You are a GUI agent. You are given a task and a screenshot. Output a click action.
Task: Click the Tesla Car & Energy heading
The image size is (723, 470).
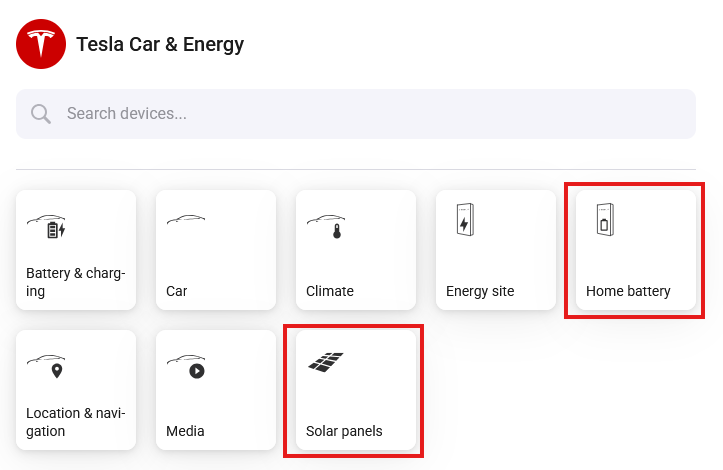click(x=160, y=44)
